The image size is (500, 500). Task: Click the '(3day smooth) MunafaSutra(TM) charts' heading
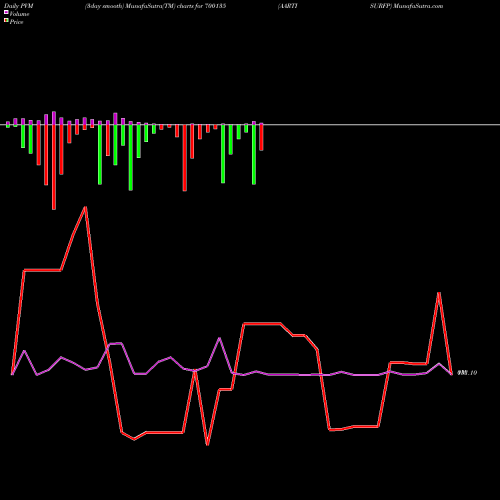pos(139,6)
